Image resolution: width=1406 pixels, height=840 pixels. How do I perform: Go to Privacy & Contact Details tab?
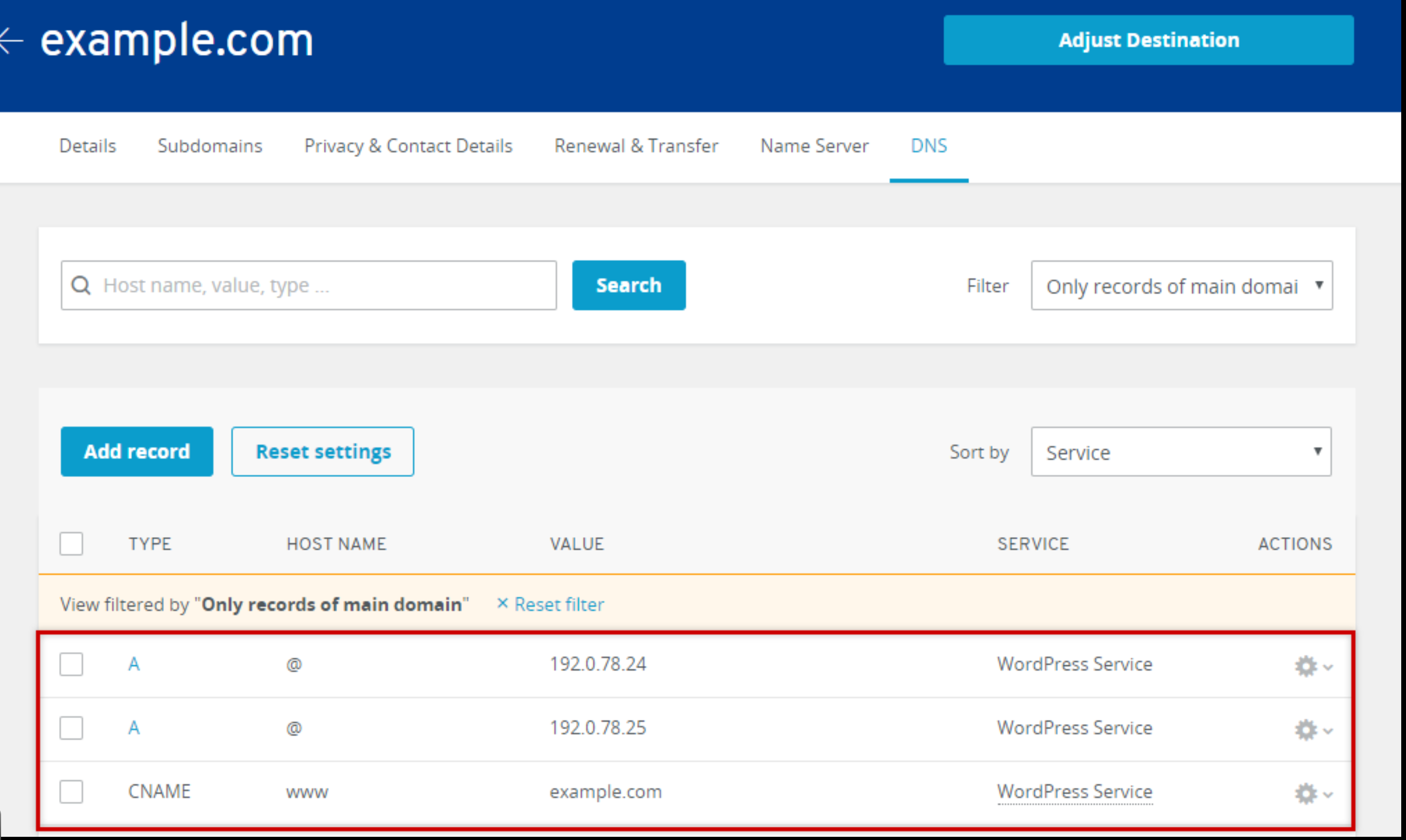click(x=408, y=146)
